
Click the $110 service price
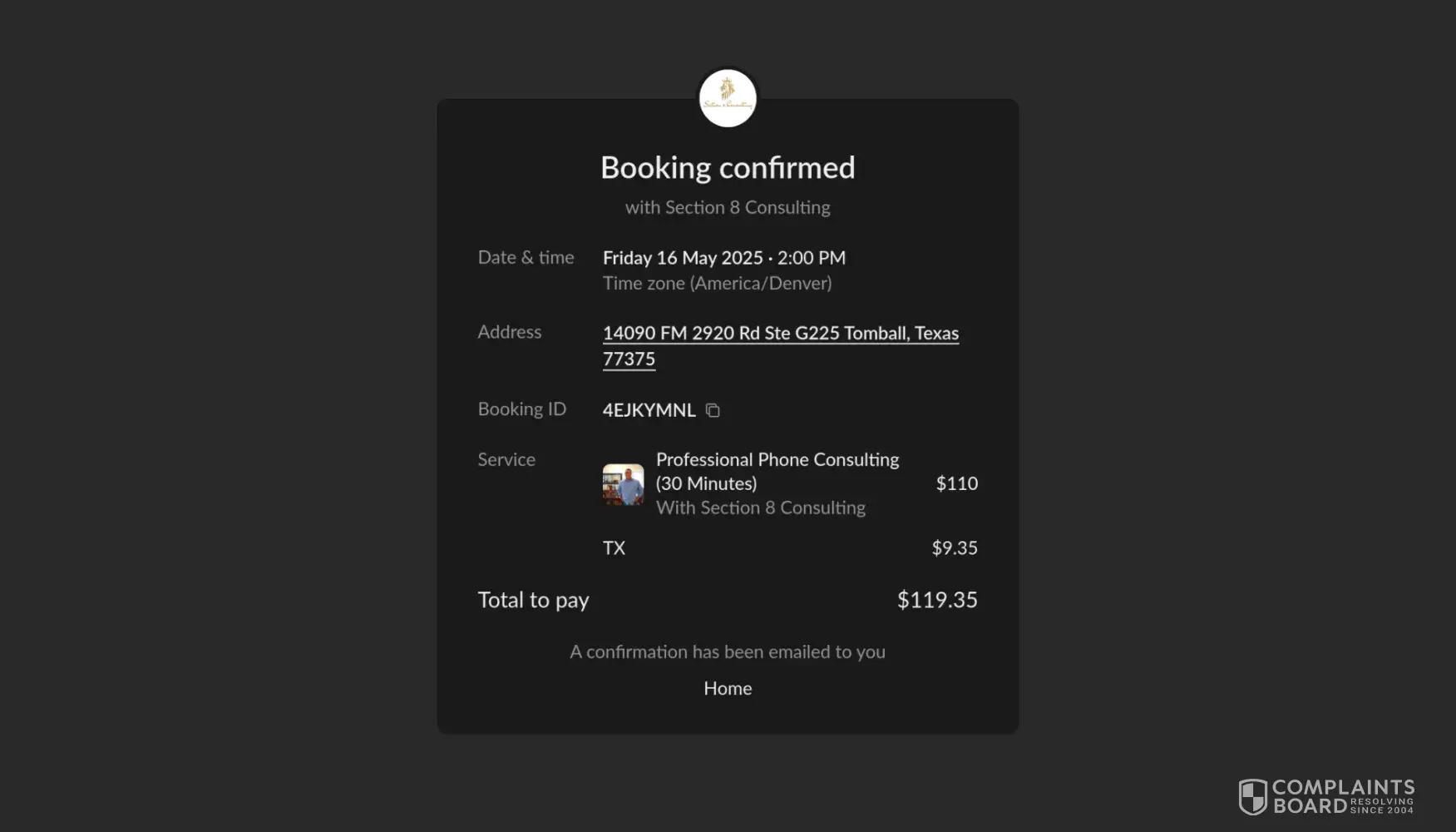click(x=956, y=483)
